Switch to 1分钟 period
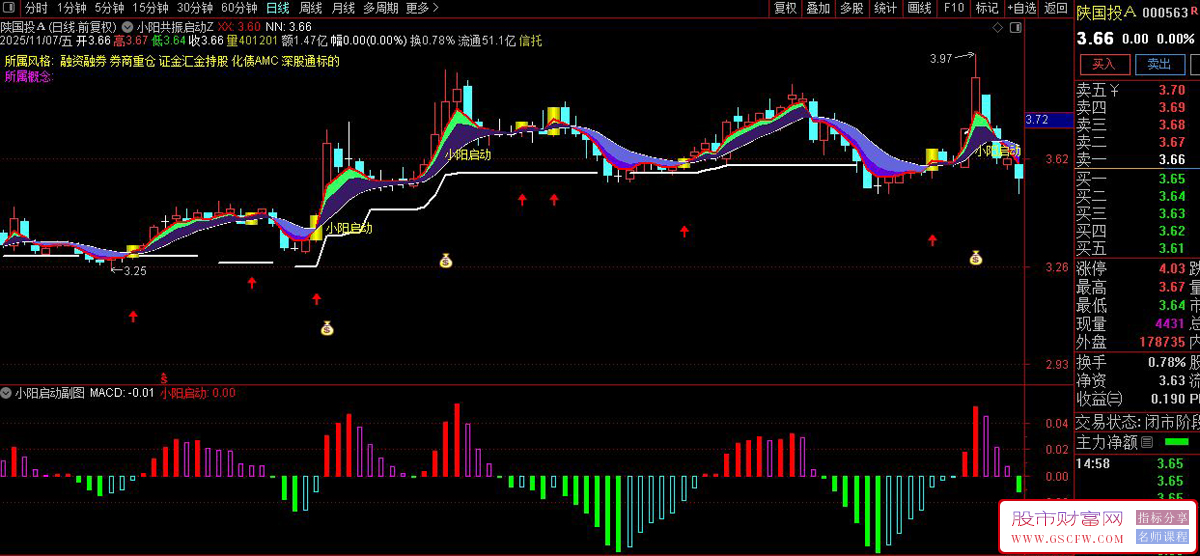Screen dimensions: 1200x556 coord(72,8)
